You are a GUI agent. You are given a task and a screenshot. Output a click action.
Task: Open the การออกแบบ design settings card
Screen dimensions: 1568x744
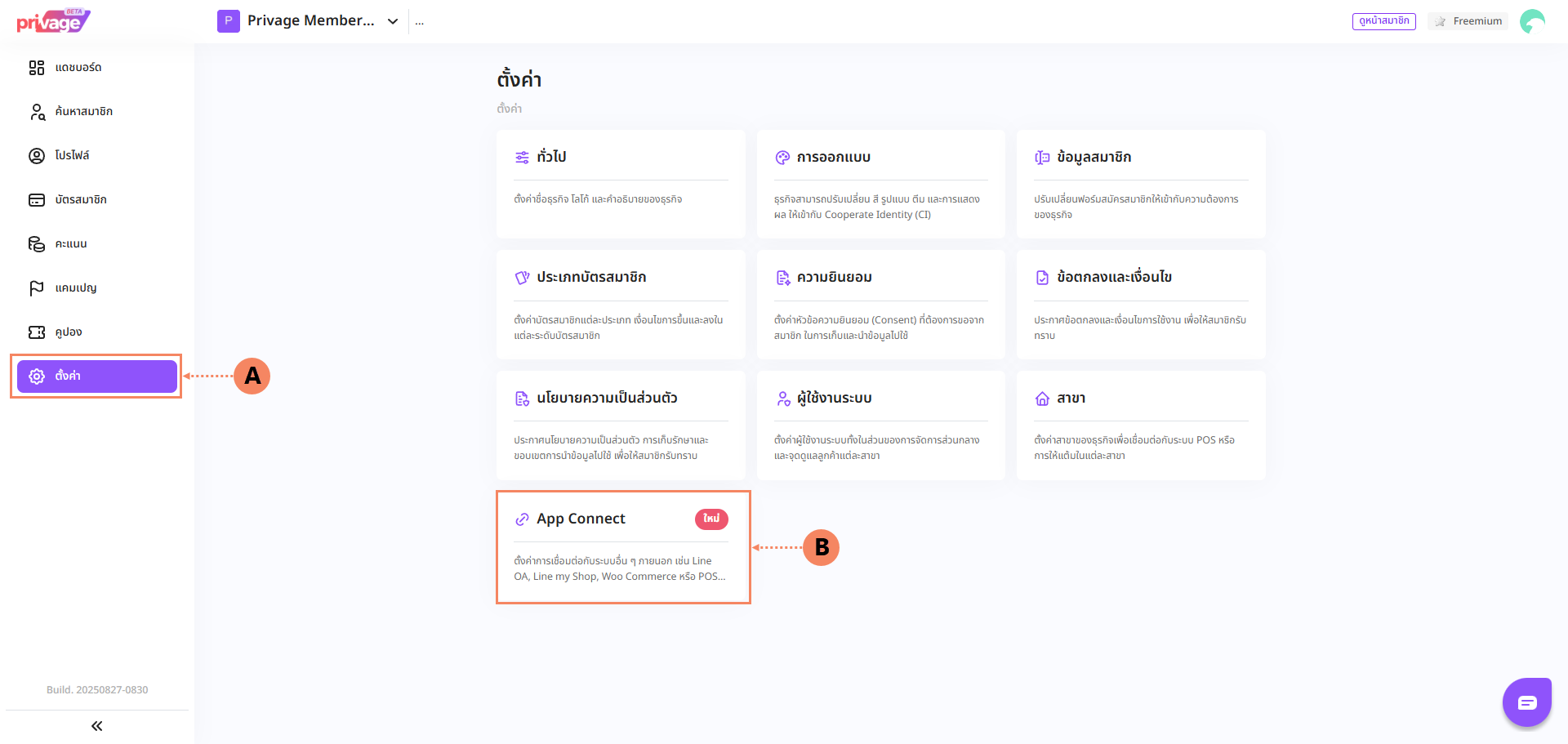pyautogui.click(x=880, y=185)
